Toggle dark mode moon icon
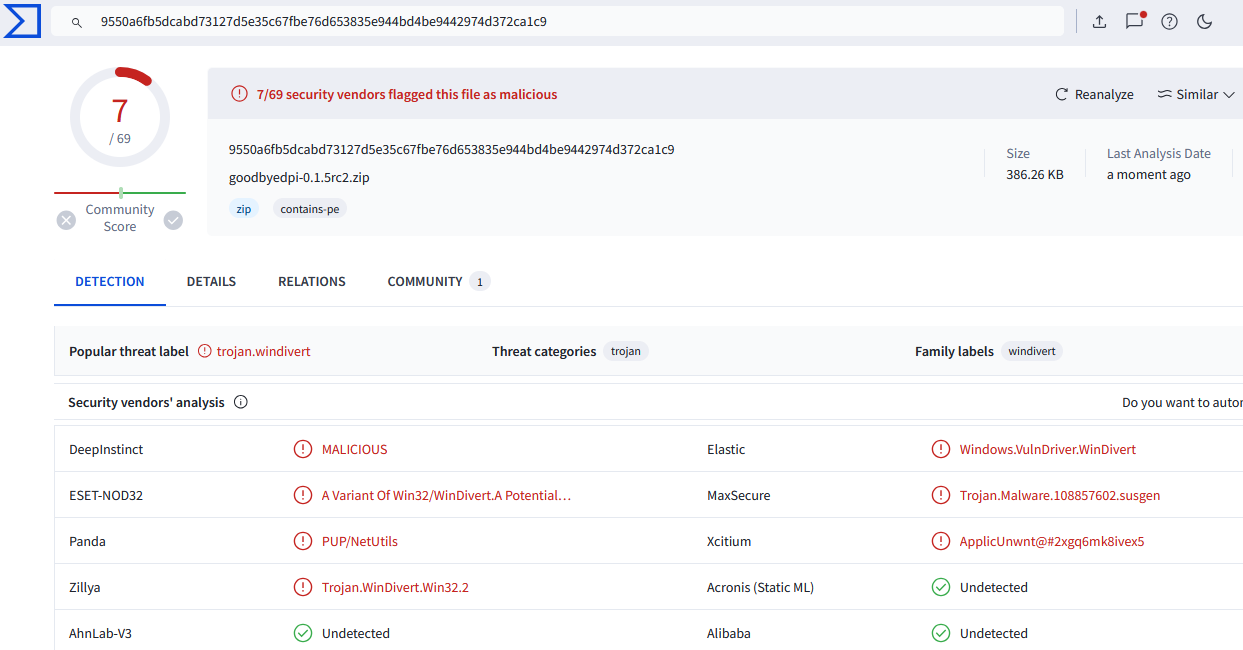The height and width of the screenshot is (650, 1243). [x=1204, y=21]
